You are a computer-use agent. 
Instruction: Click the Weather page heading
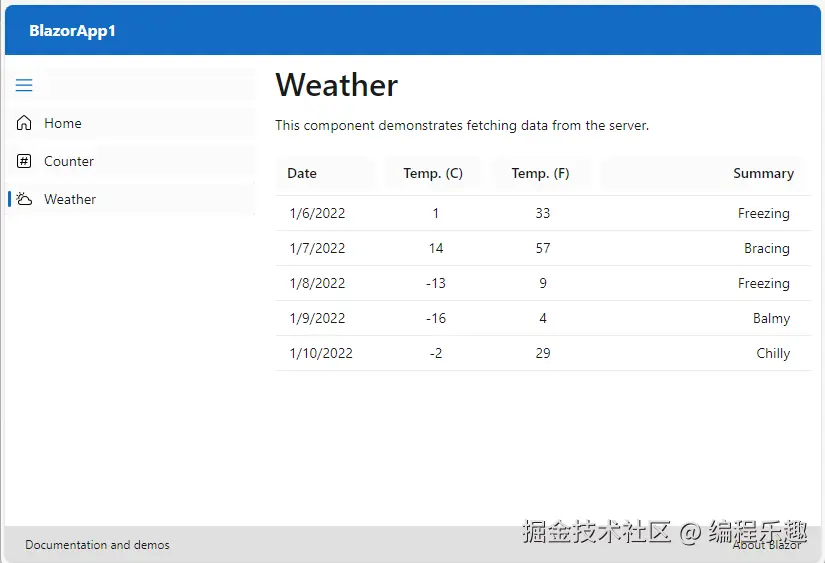[337, 85]
